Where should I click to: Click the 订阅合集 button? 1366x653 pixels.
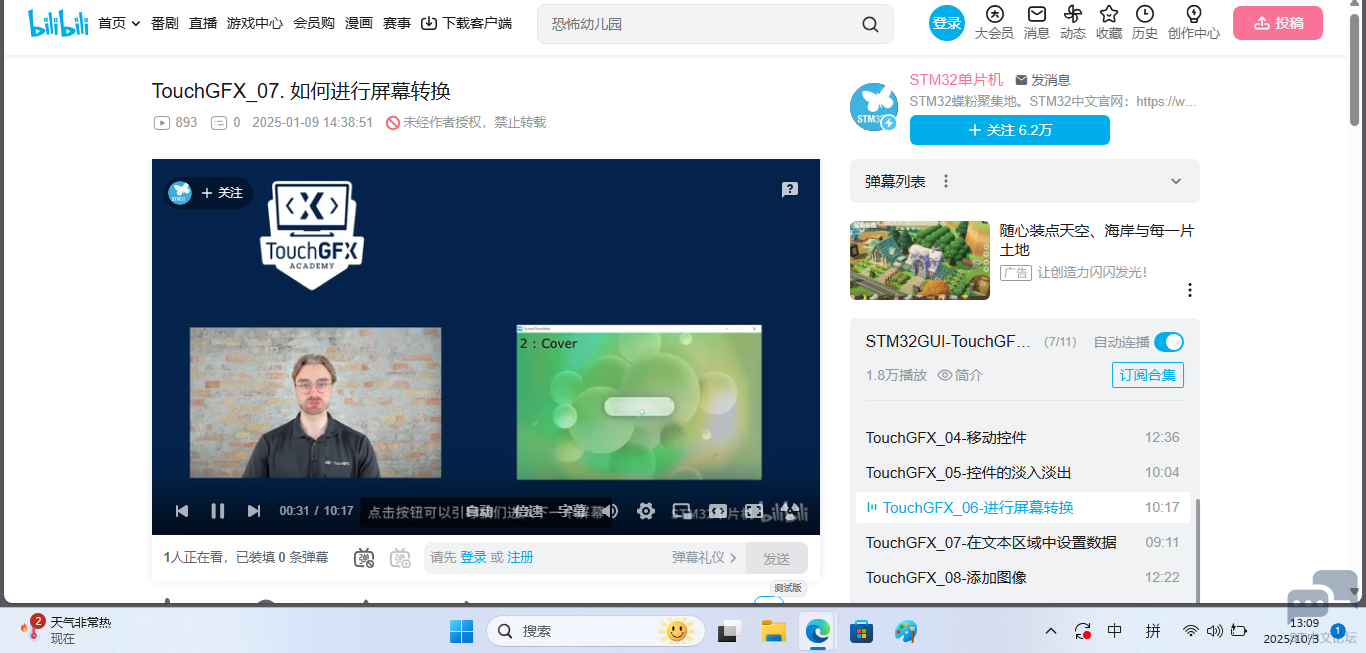pyautogui.click(x=1147, y=375)
